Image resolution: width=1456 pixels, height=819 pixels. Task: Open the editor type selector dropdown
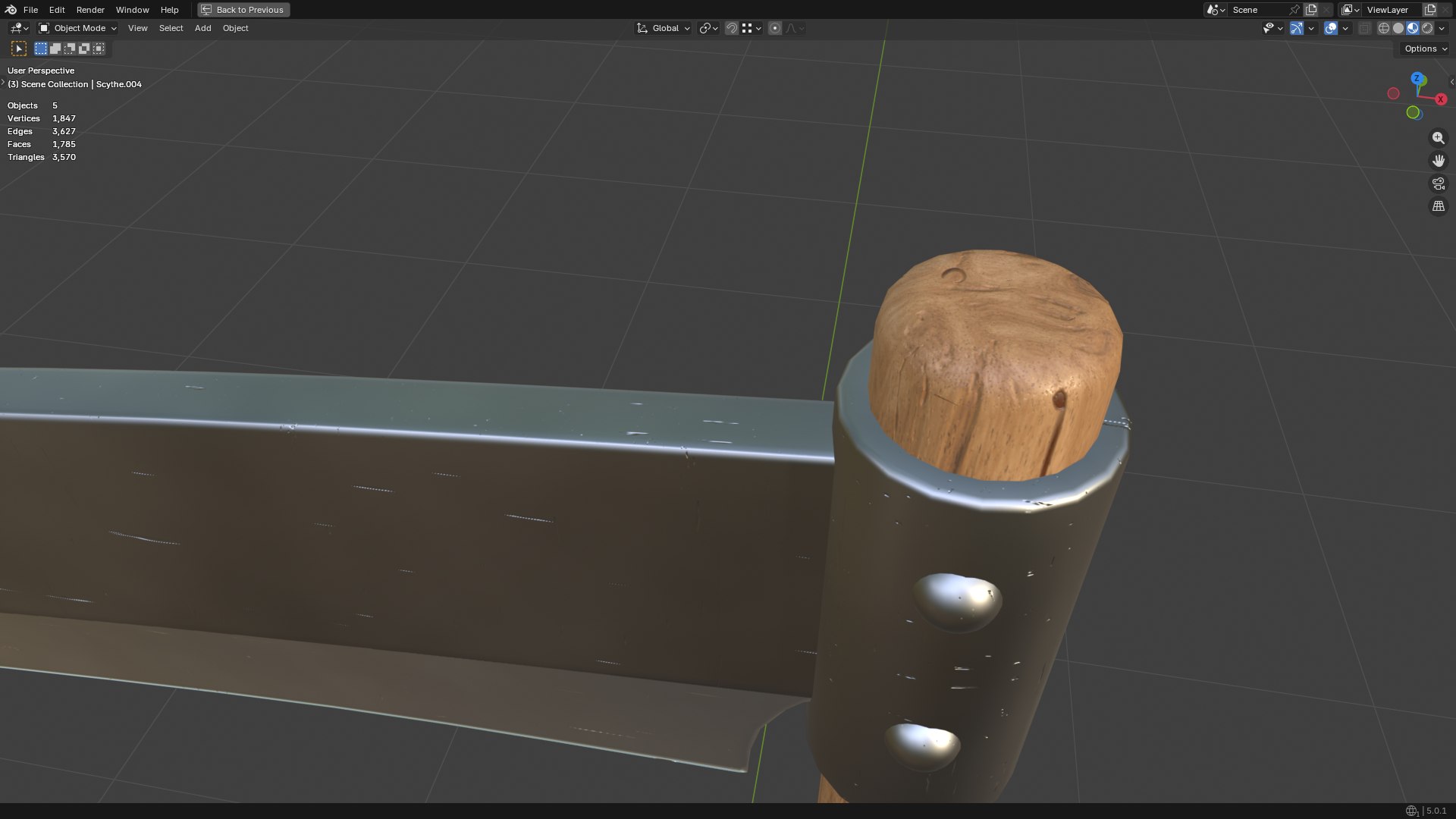19,28
